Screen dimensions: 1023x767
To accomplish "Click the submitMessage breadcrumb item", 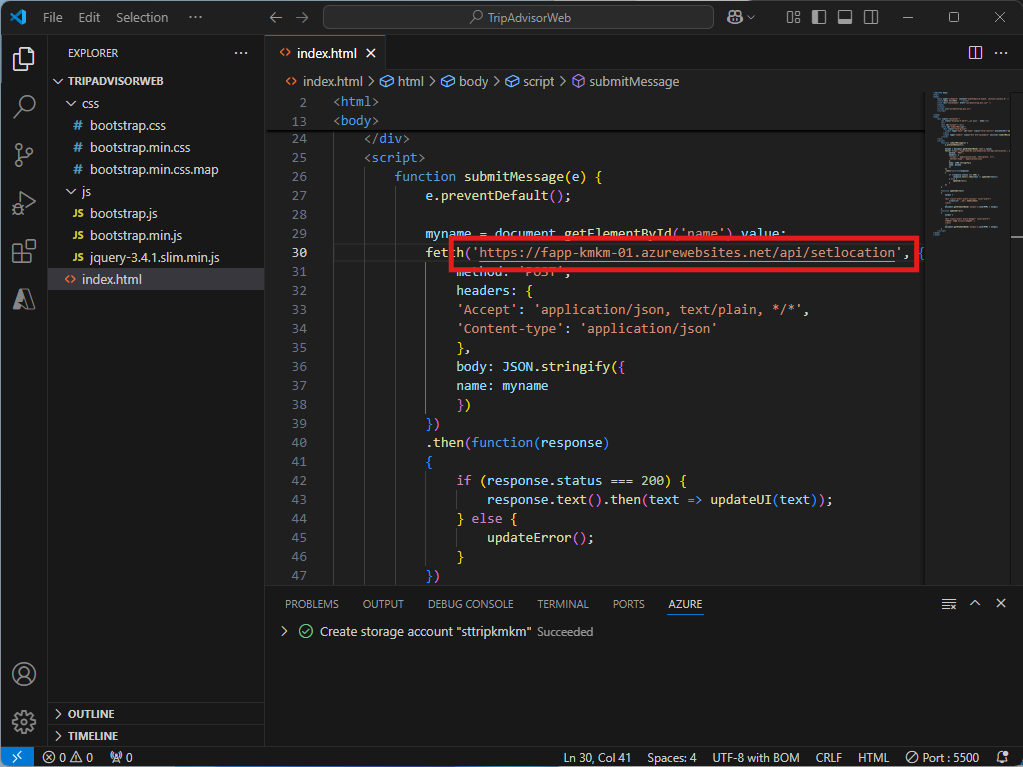I will (x=626, y=82).
